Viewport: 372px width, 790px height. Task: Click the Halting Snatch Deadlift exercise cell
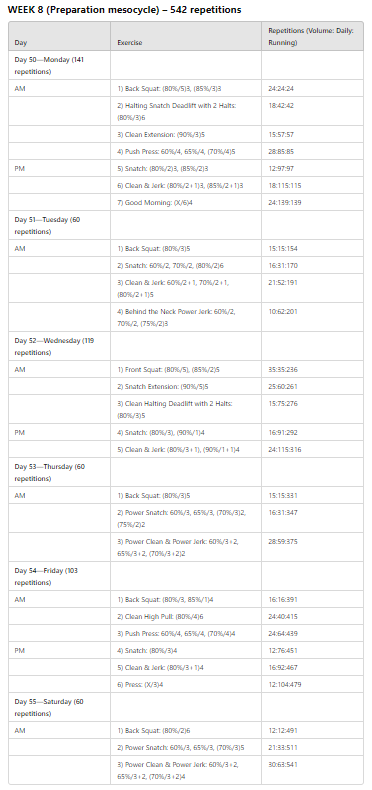point(186,111)
